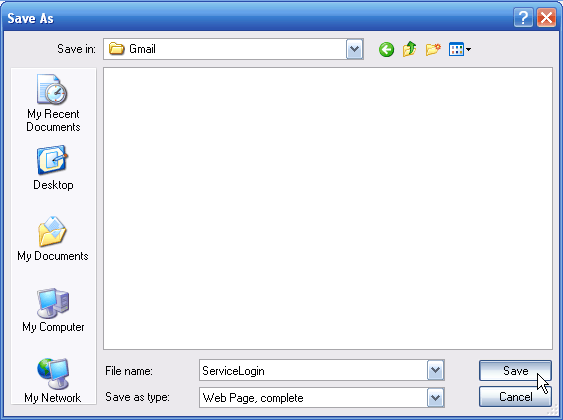Screen dimensions: 563x420
Task: Click the Cancel button
Action: (515, 397)
